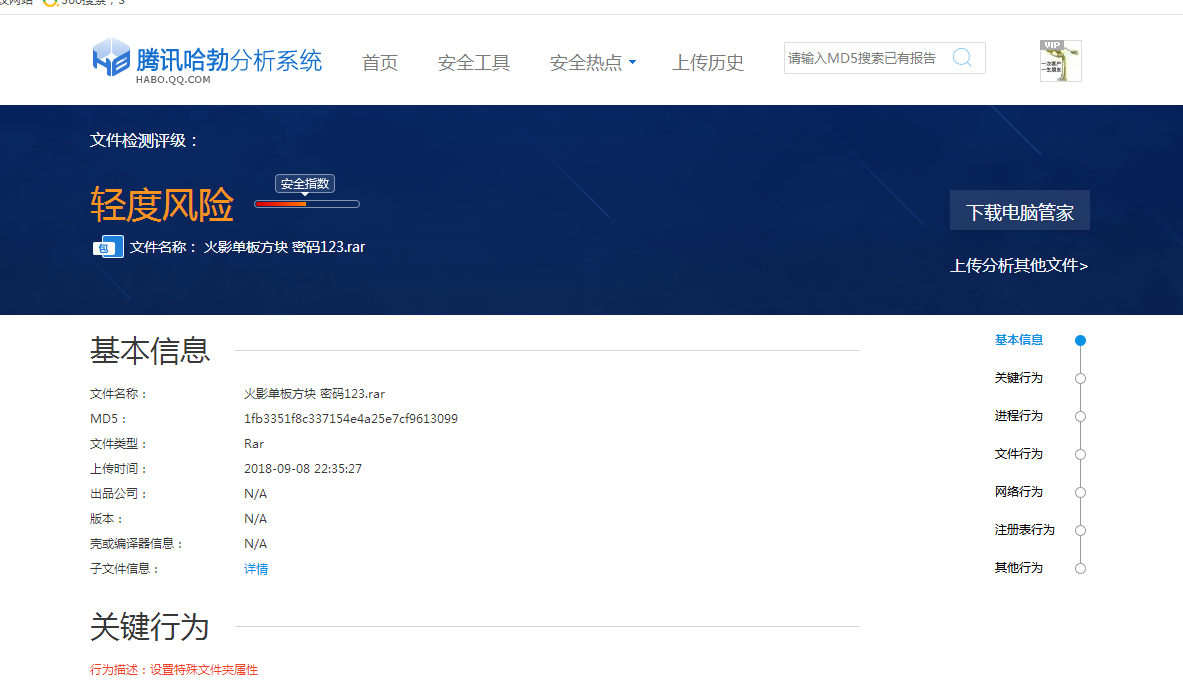Jump to 其他行为 section link
This screenshot has height=688, width=1183.
(1018, 568)
